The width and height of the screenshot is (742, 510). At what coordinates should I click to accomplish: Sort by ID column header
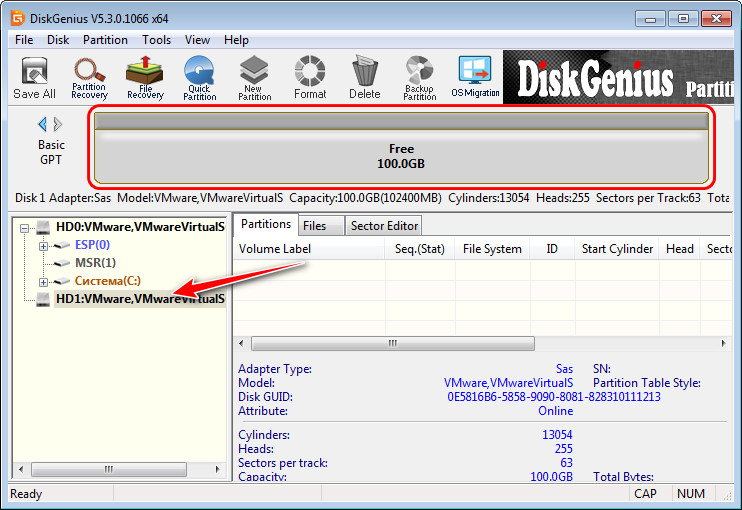552,249
